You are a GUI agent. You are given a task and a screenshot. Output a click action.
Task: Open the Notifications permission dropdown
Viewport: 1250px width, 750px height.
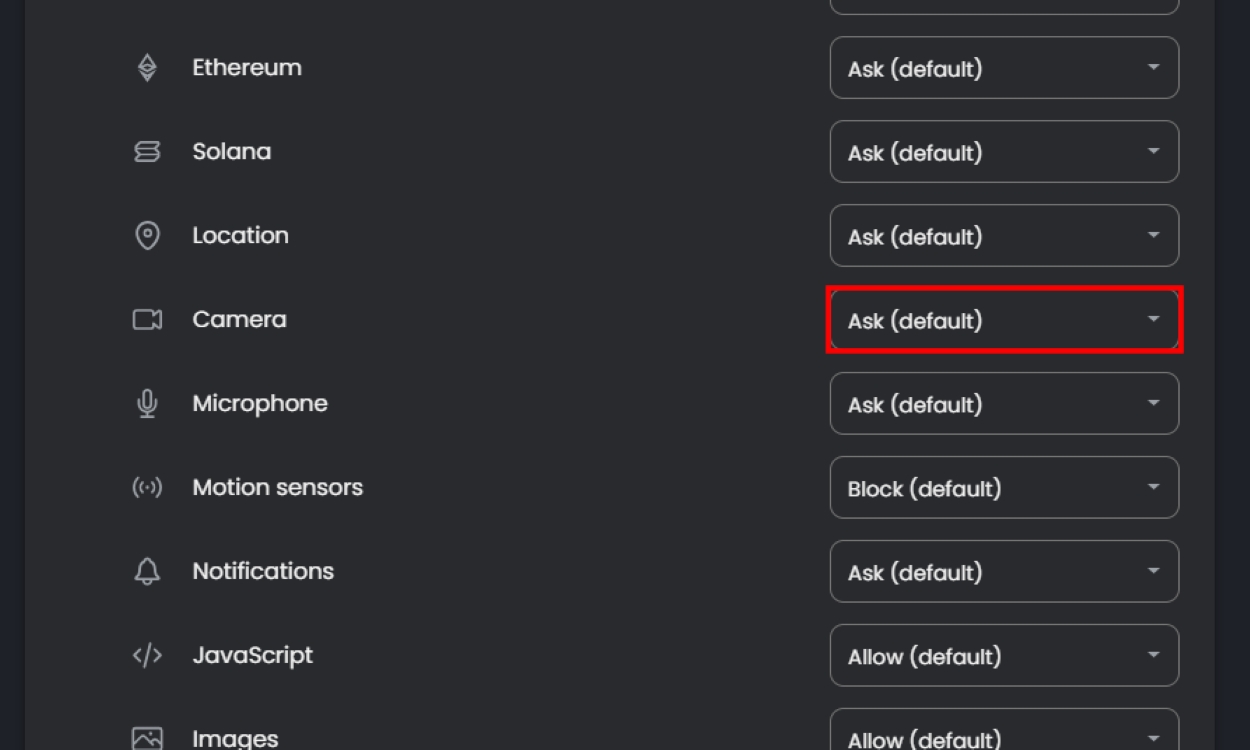1004,572
